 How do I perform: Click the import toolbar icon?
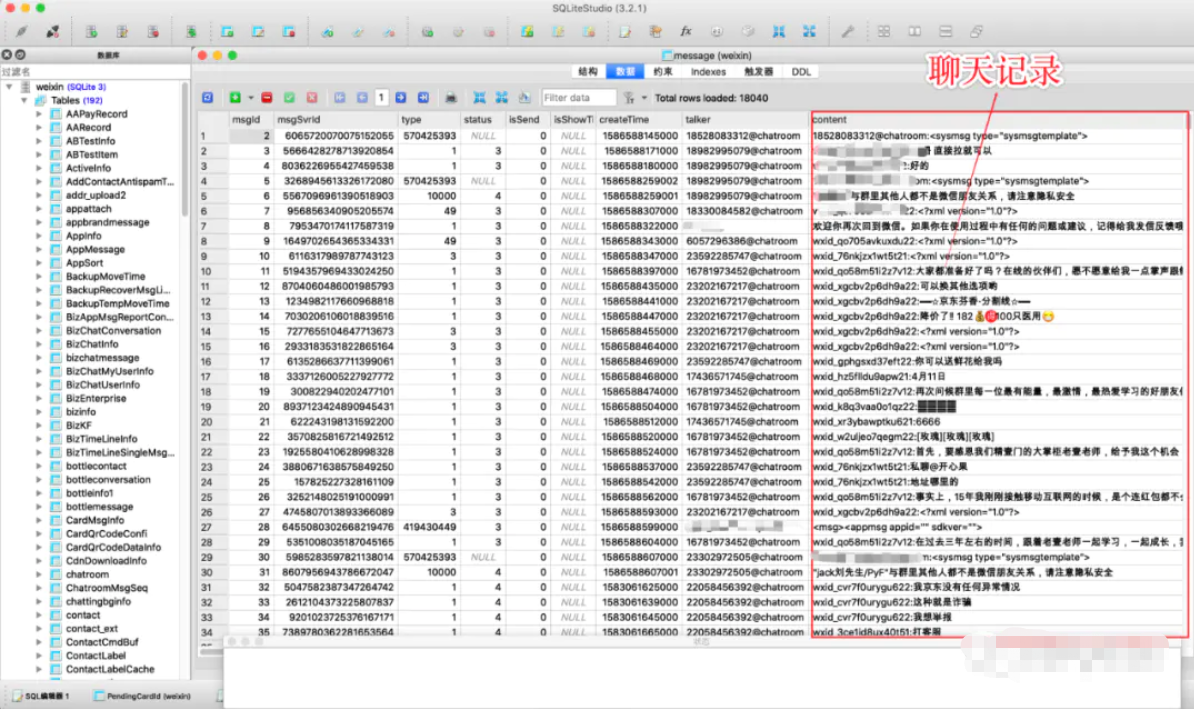[778, 31]
